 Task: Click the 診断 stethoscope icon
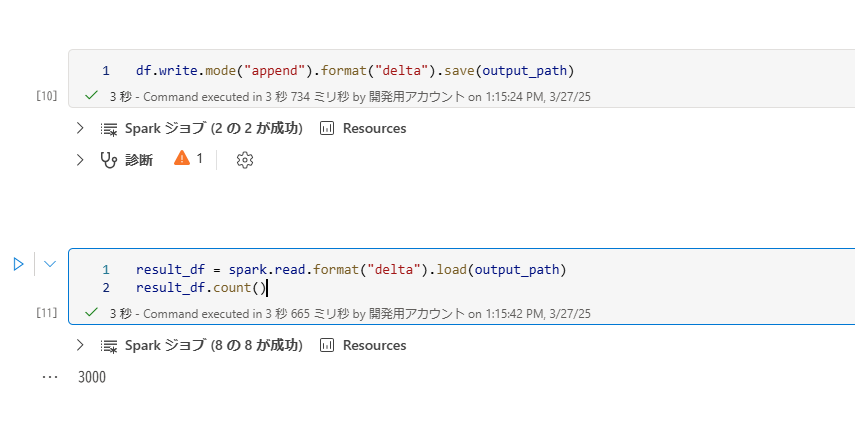109,159
